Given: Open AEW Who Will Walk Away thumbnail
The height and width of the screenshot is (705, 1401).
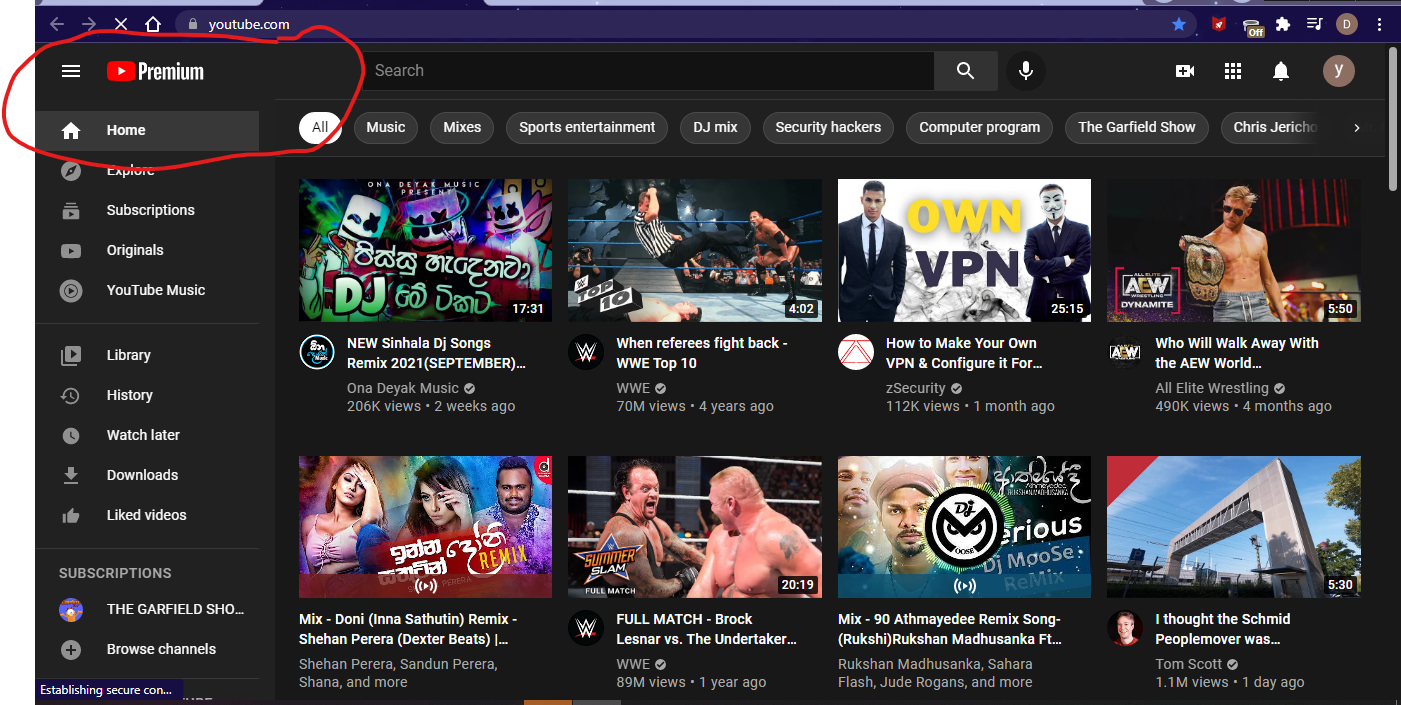Looking at the screenshot, I should [1234, 250].
